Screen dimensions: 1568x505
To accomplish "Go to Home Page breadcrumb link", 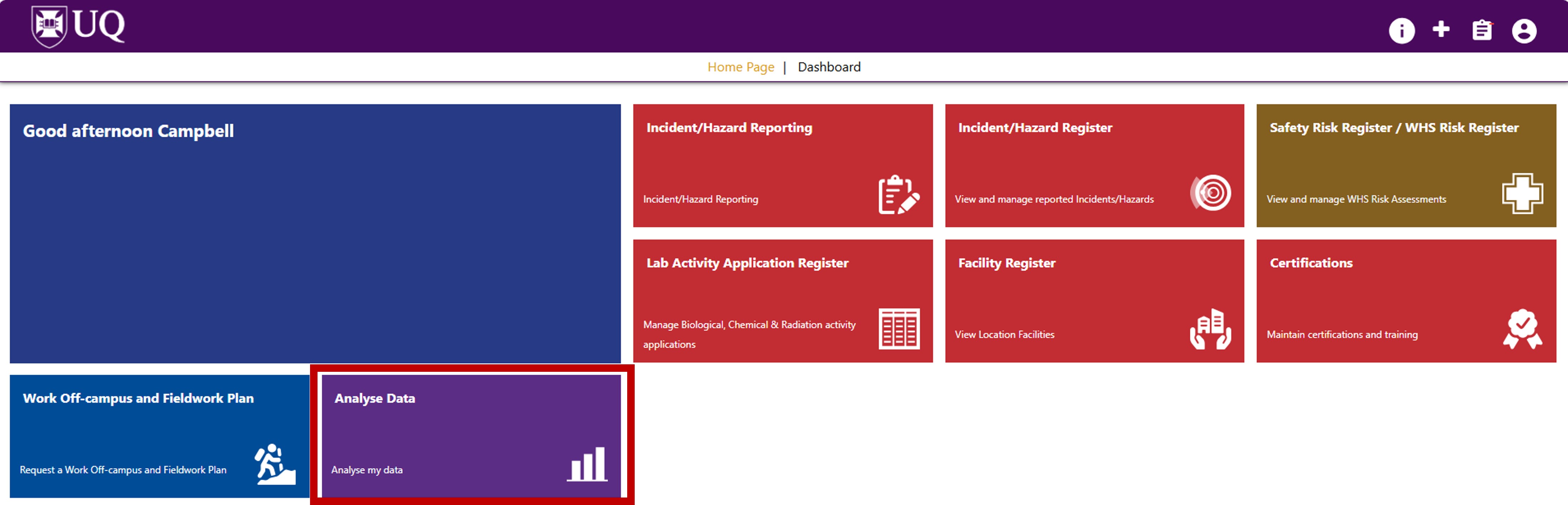I will (x=740, y=67).
